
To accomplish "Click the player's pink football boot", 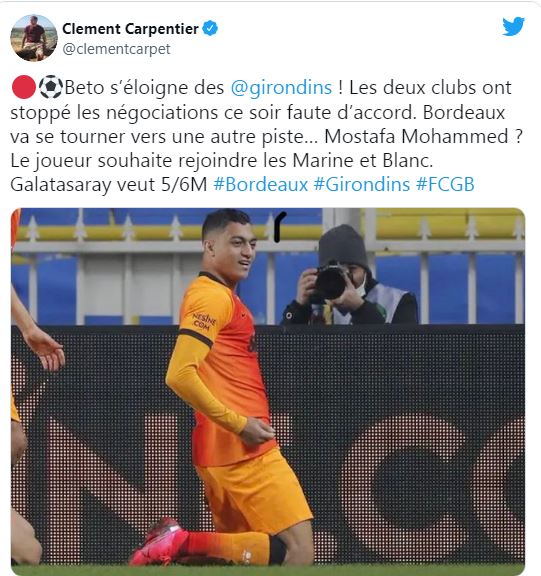I will pos(159,541).
